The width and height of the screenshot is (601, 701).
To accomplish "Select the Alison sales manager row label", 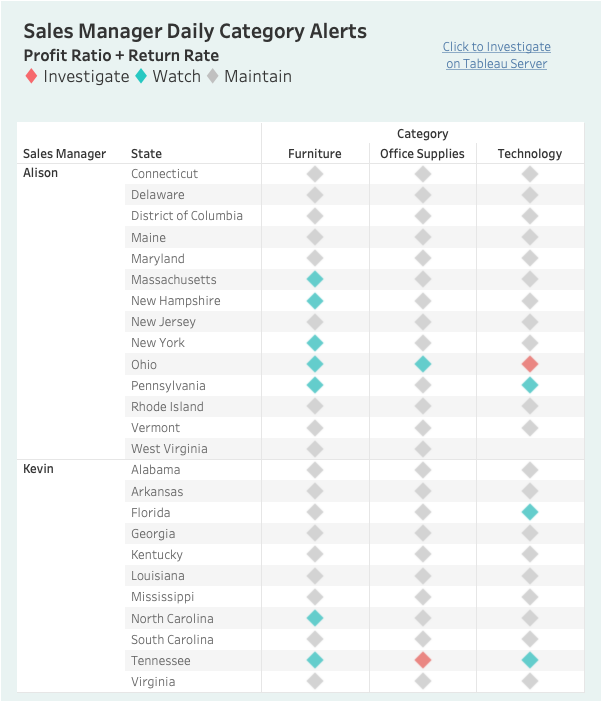I will pos(41,173).
